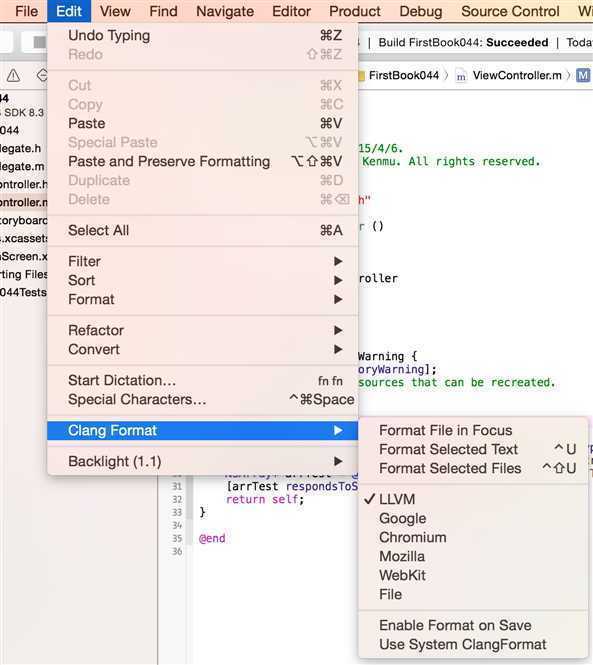The image size is (593, 665).
Task: Click the ViewController.m file icon in breadcrumb
Action: pyautogui.click(x=461, y=76)
